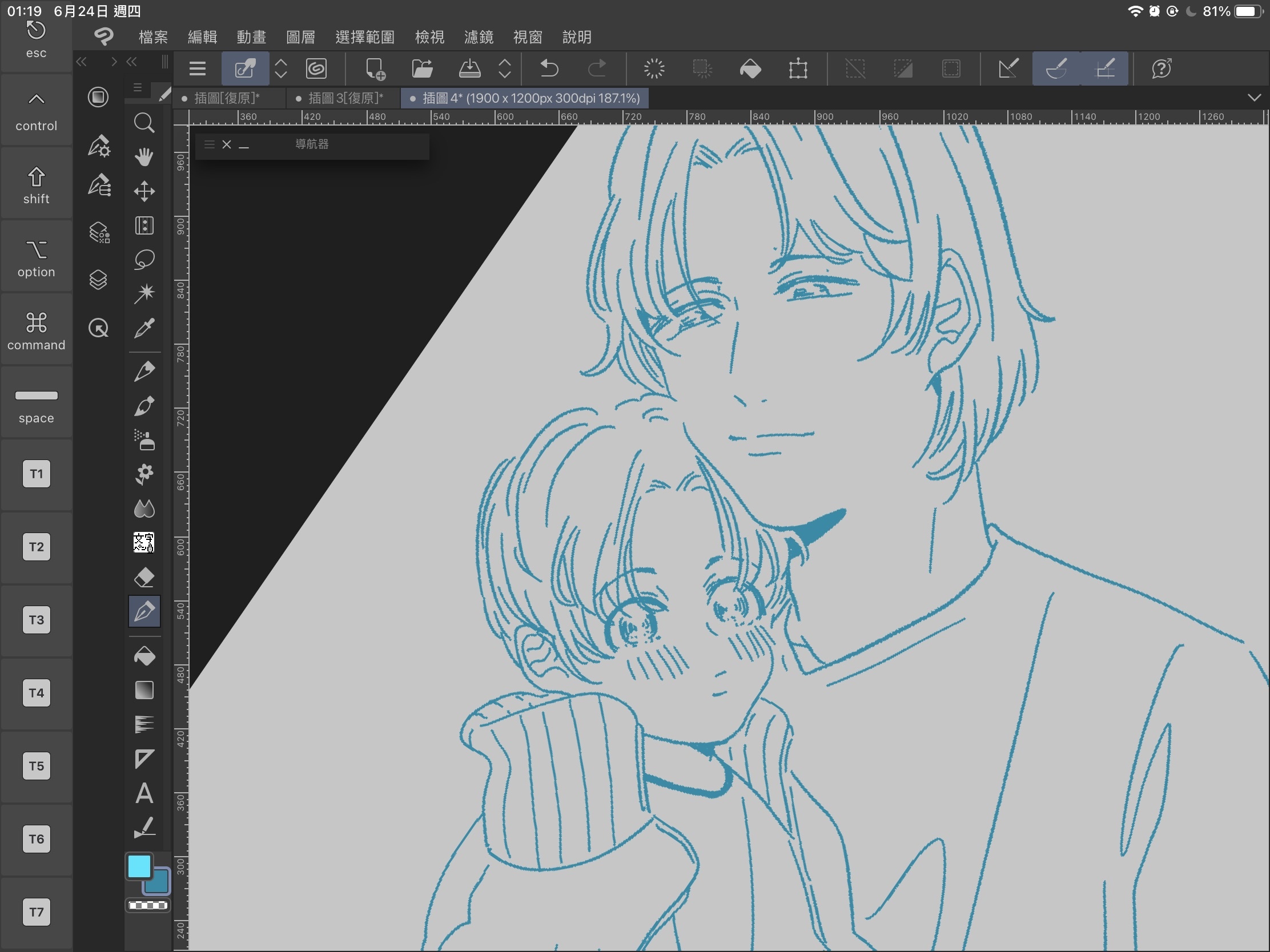Image resolution: width=1270 pixels, height=952 pixels.
Task: Open the Navigator panel menu icon
Action: (210, 144)
